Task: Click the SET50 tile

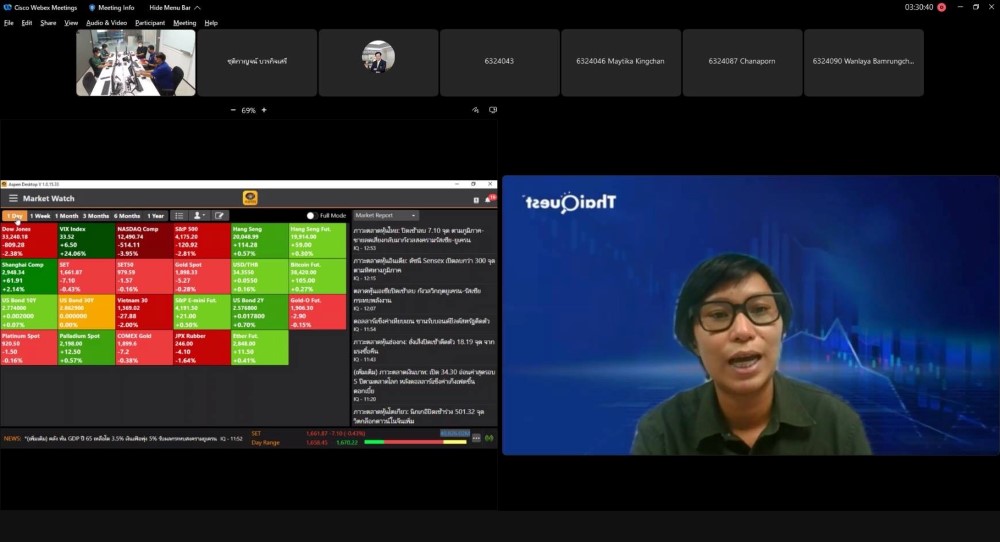Action: click(x=144, y=276)
